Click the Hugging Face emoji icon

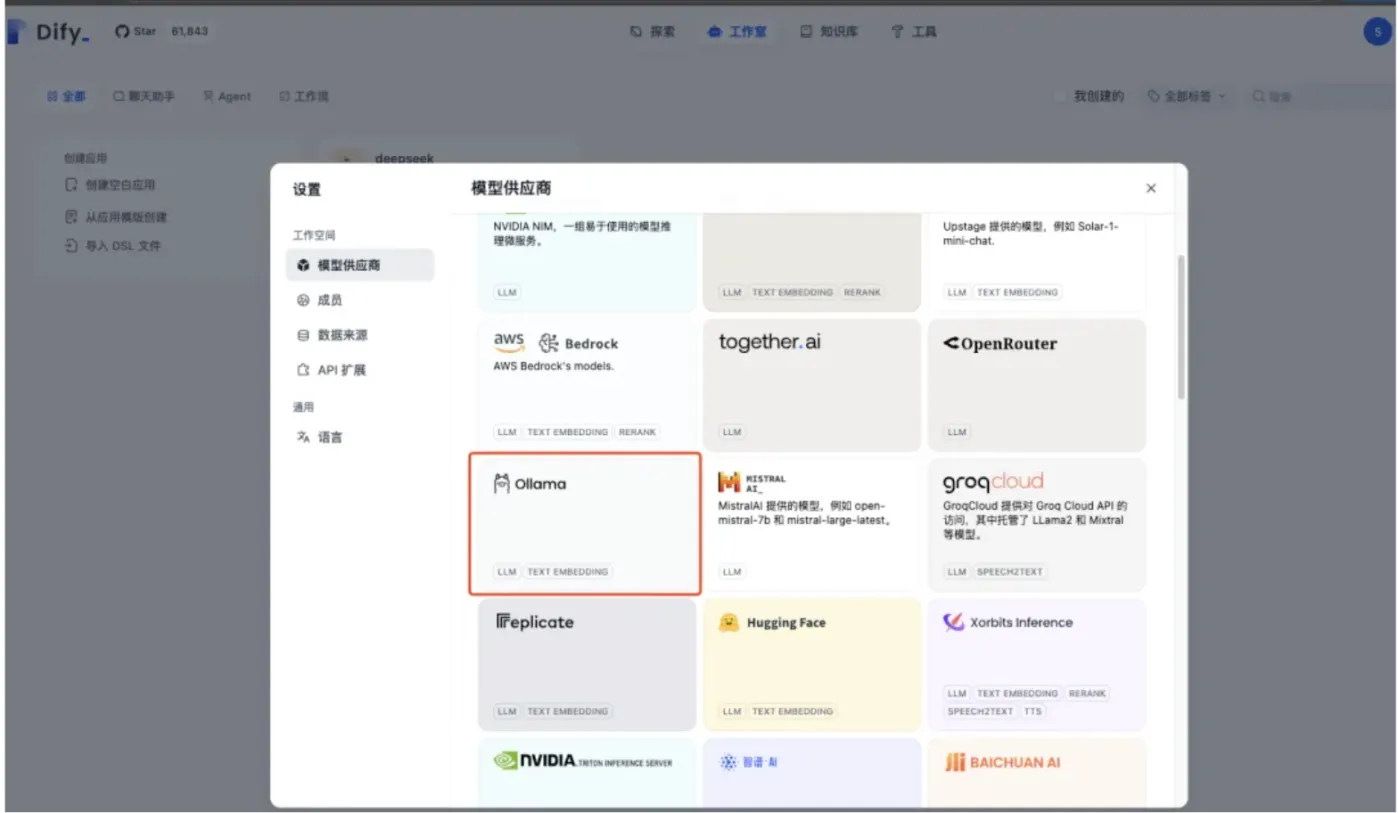(729, 622)
